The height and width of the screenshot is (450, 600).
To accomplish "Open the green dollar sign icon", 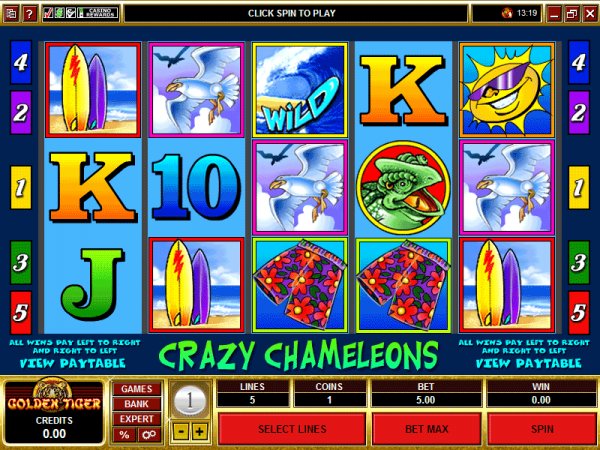I will coord(59,13).
